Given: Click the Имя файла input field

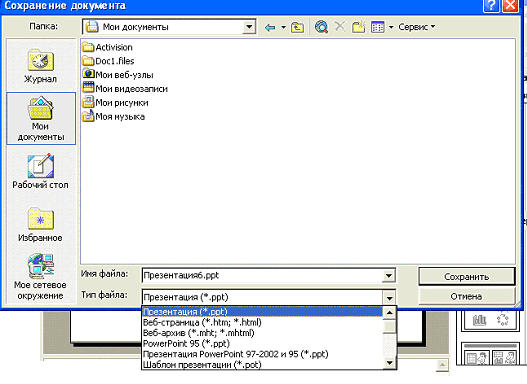Looking at the screenshot, I should tap(262, 276).
